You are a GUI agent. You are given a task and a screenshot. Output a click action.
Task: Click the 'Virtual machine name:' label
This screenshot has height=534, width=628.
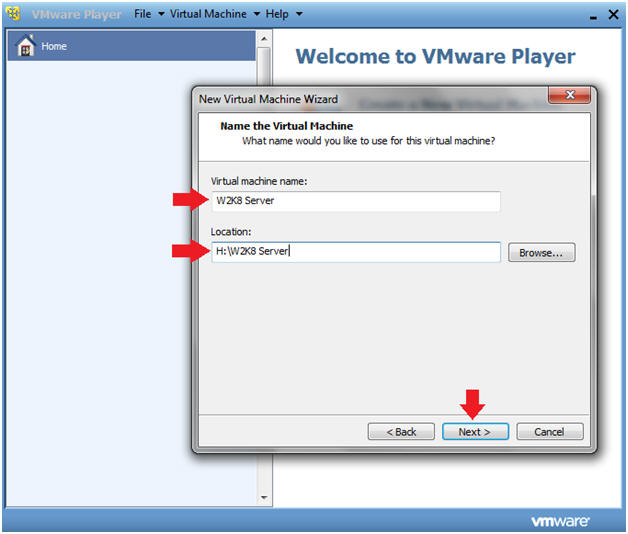[259, 181]
